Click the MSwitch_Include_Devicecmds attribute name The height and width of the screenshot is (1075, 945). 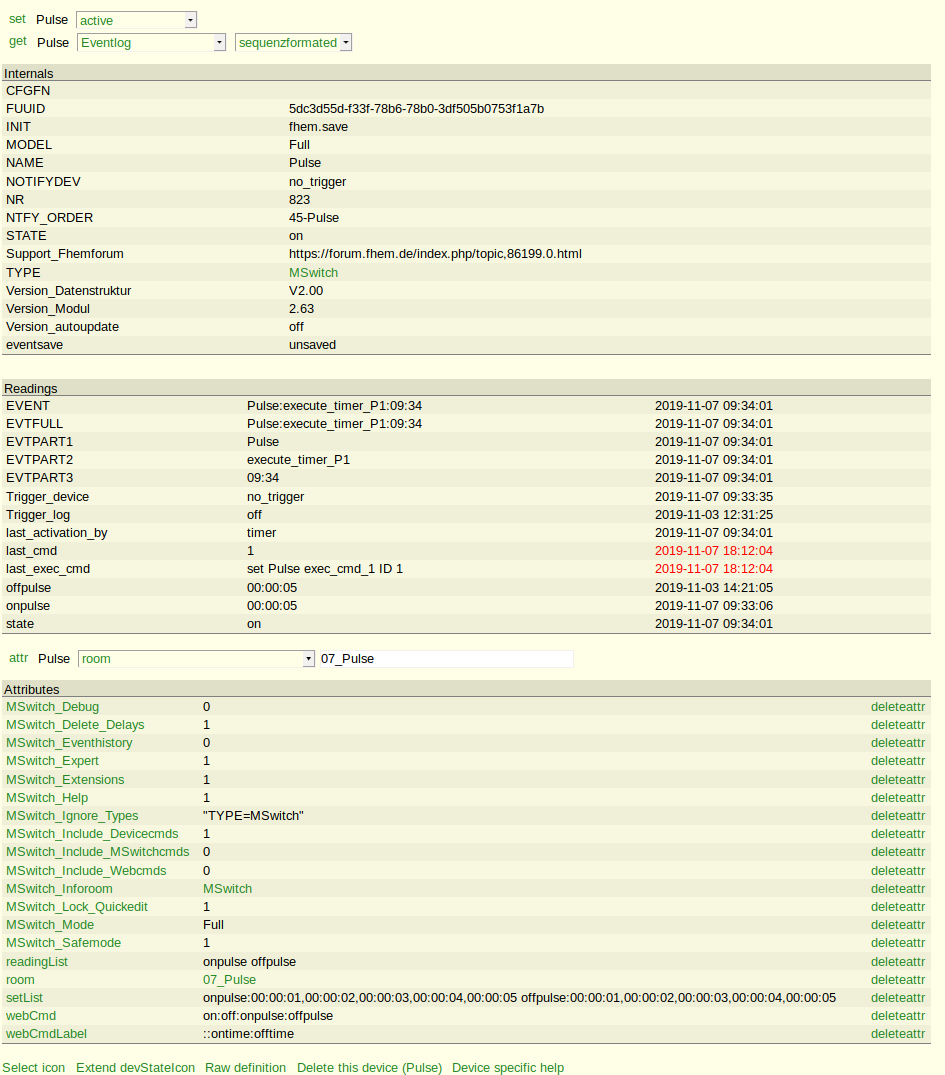click(x=93, y=834)
